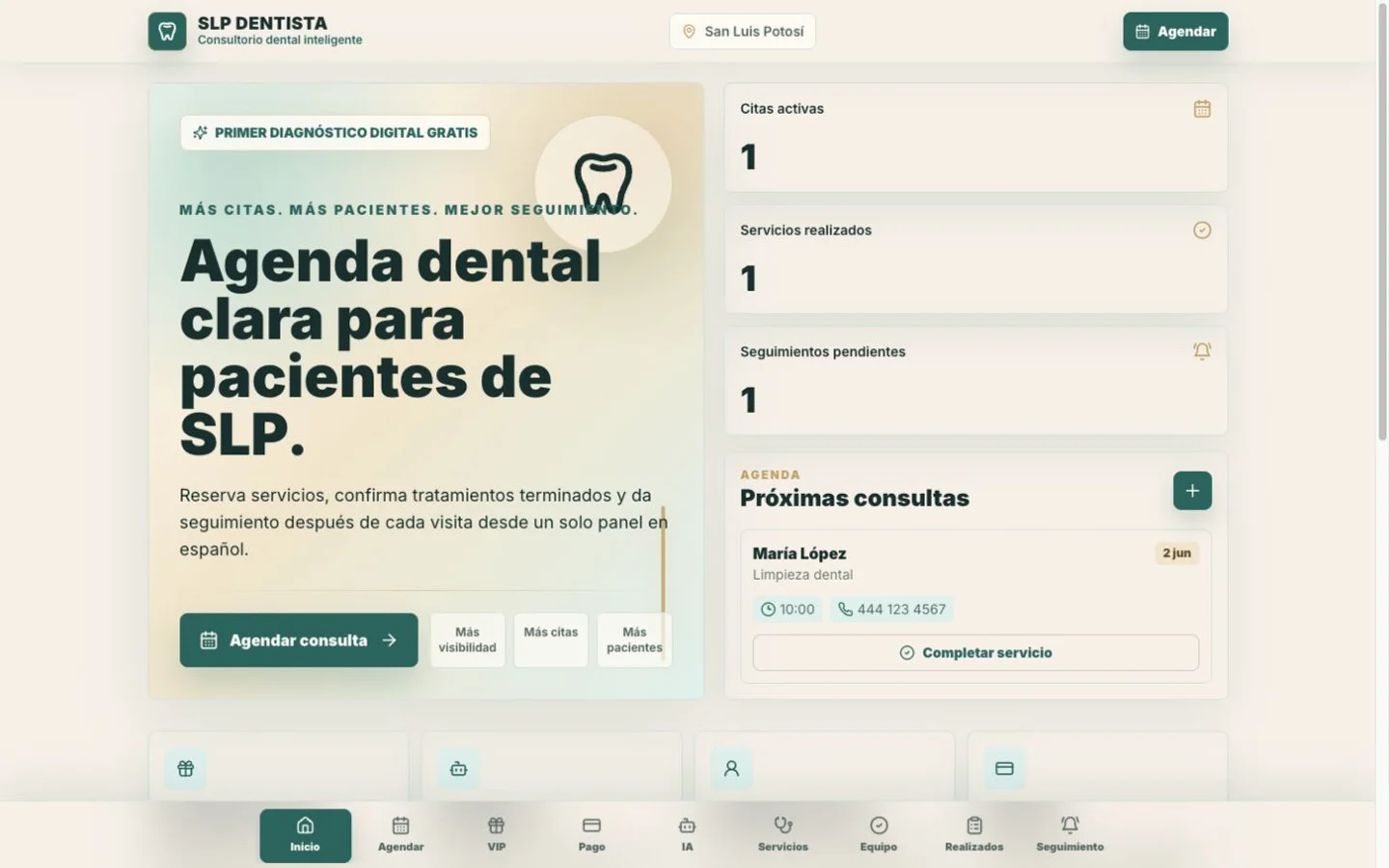Image resolution: width=1389 pixels, height=868 pixels.
Task: Click the San Luis Potosí location chip
Action: click(743, 32)
